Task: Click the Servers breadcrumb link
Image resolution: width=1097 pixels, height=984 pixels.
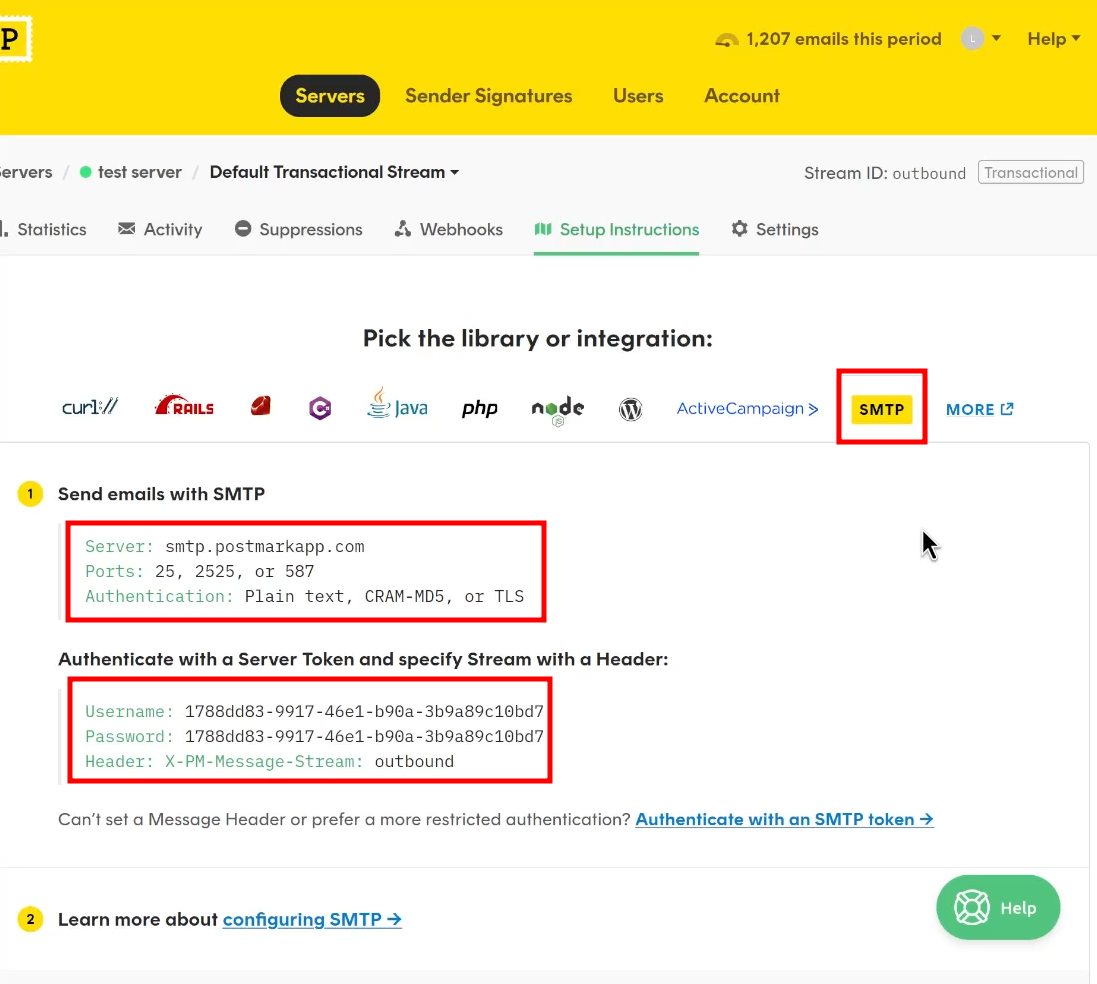Action: (26, 172)
